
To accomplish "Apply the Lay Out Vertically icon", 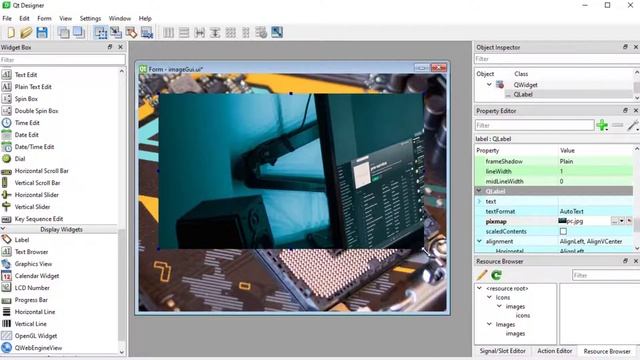I will (x=184, y=32).
